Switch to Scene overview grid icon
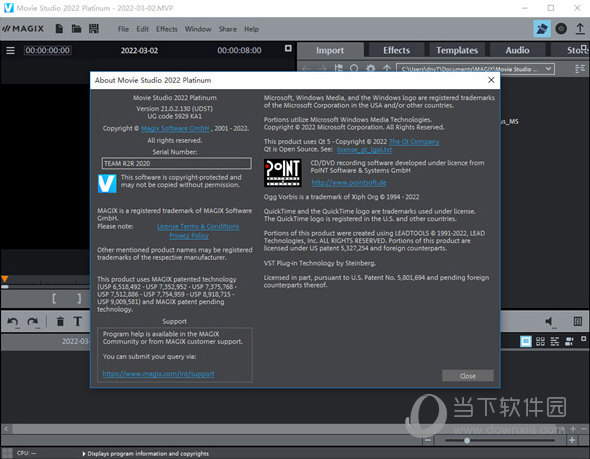 pyautogui.click(x=540, y=341)
